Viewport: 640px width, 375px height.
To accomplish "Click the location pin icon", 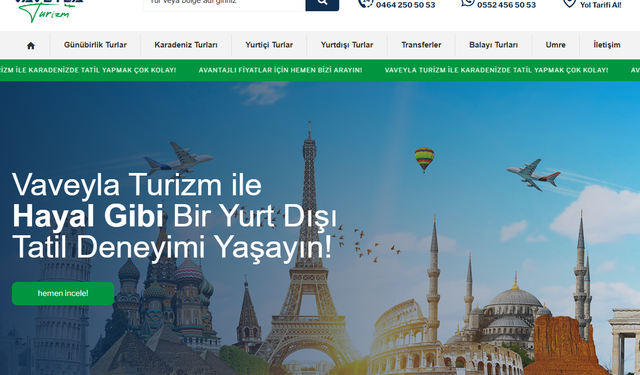I will (569, 3).
